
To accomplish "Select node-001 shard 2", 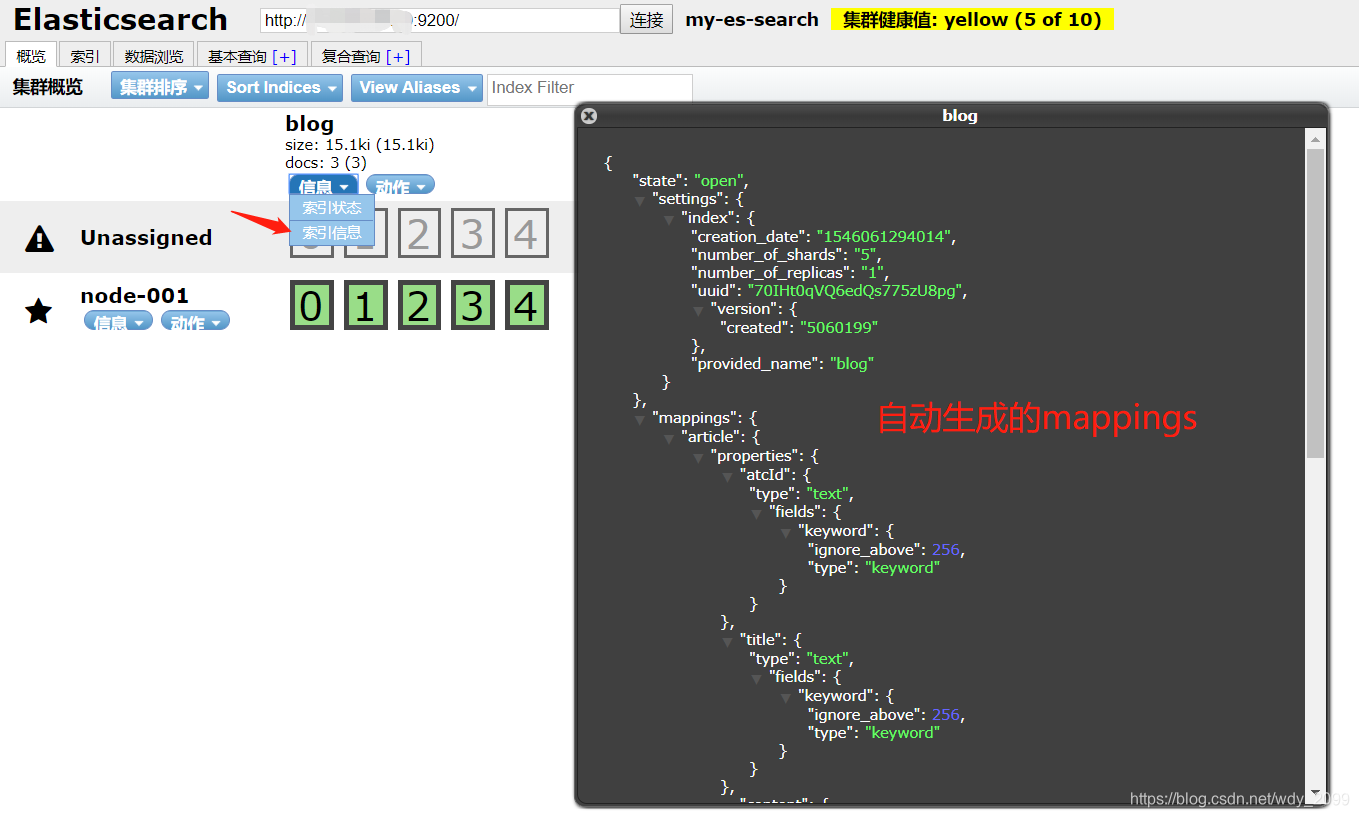I will click(418, 305).
